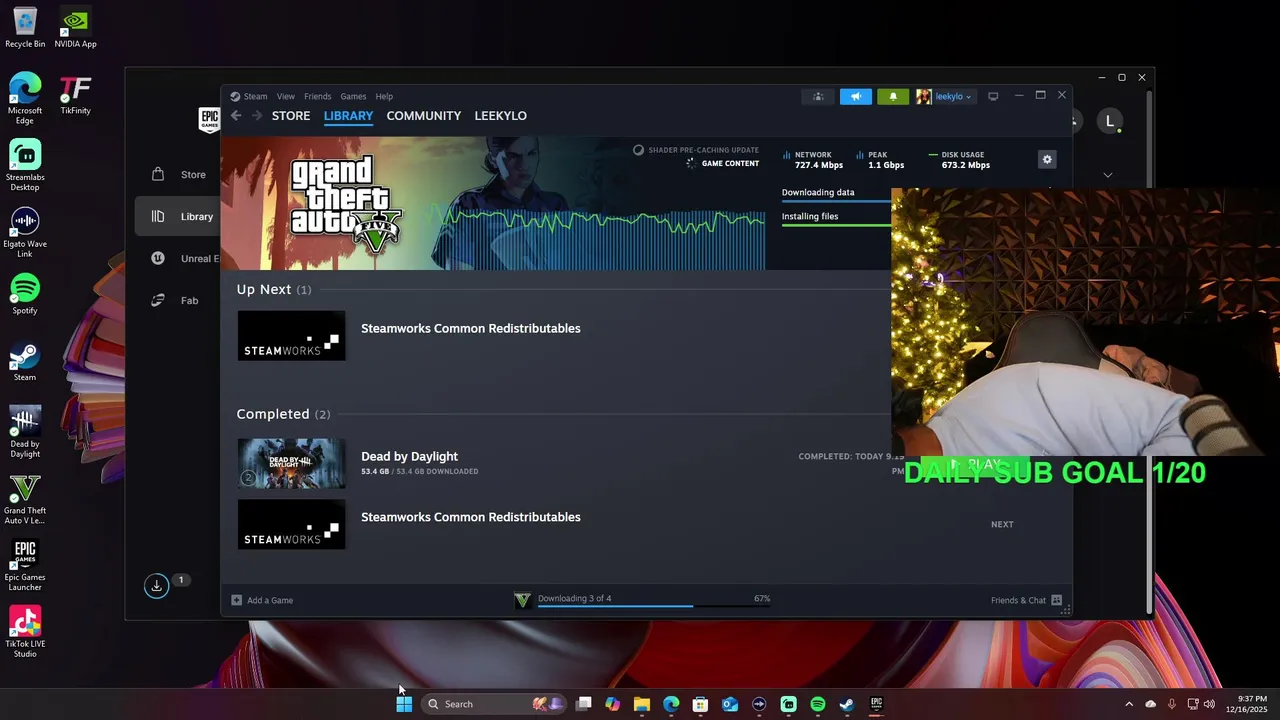This screenshot has height=720, width=1280.
Task: Click the blue announcements megaphone button
Action: (x=855, y=96)
